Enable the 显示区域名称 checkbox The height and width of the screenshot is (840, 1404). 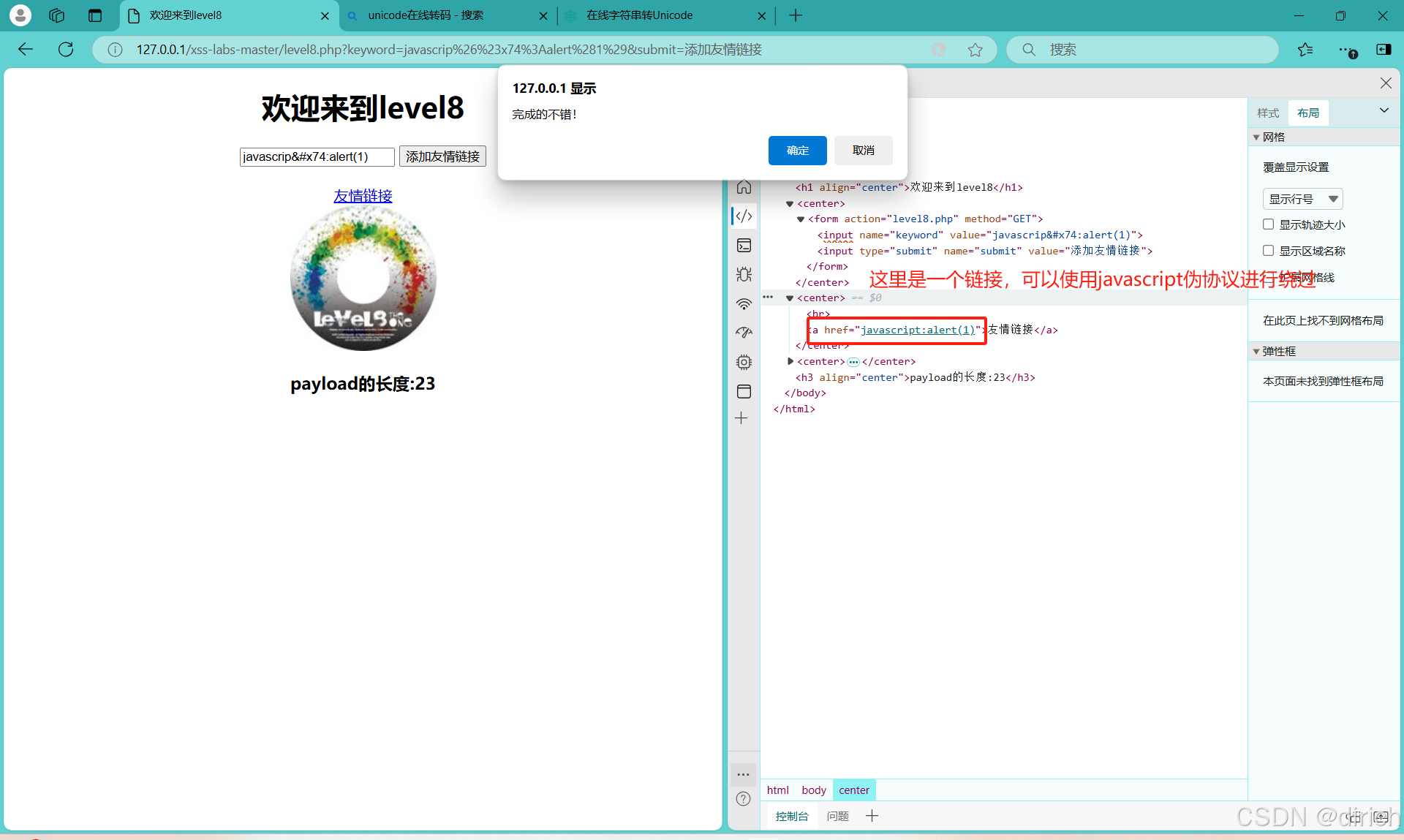coord(1269,251)
